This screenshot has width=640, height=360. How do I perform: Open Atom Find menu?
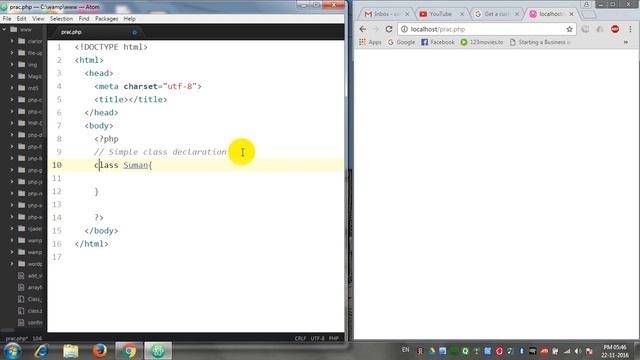[84, 19]
